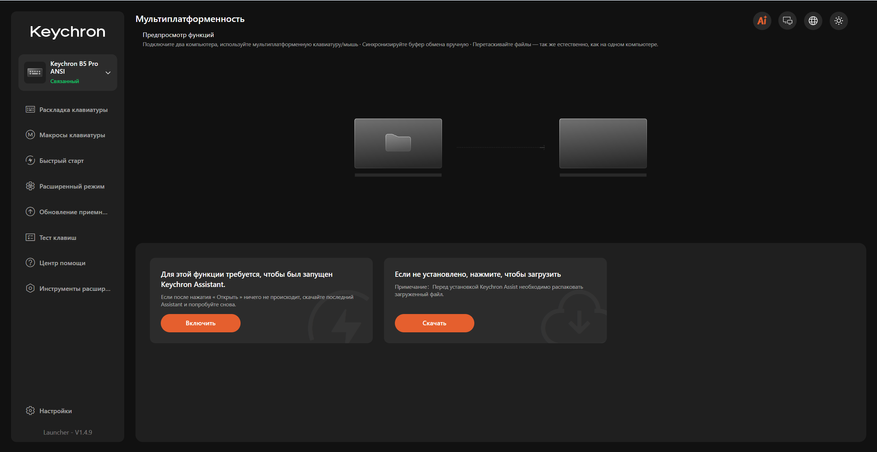The height and width of the screenshot is (452, 877).
Task: Open Настройки settings gear
Action: pos(30,411)
